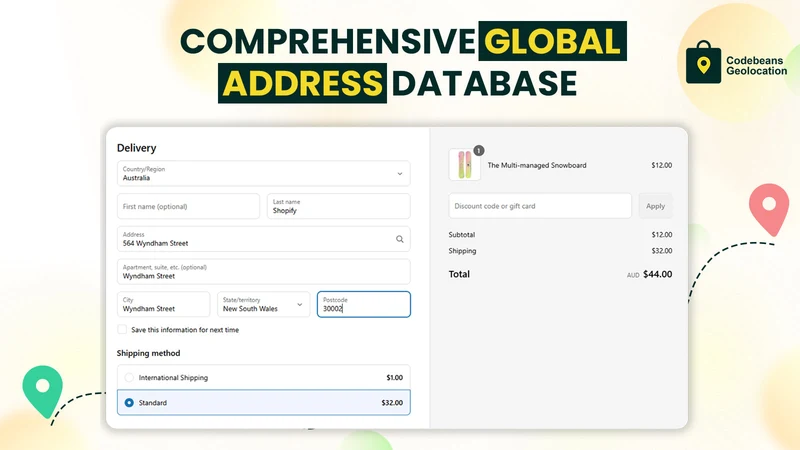
Task: Click the Postcode field
Action: (x=364, y=304)
